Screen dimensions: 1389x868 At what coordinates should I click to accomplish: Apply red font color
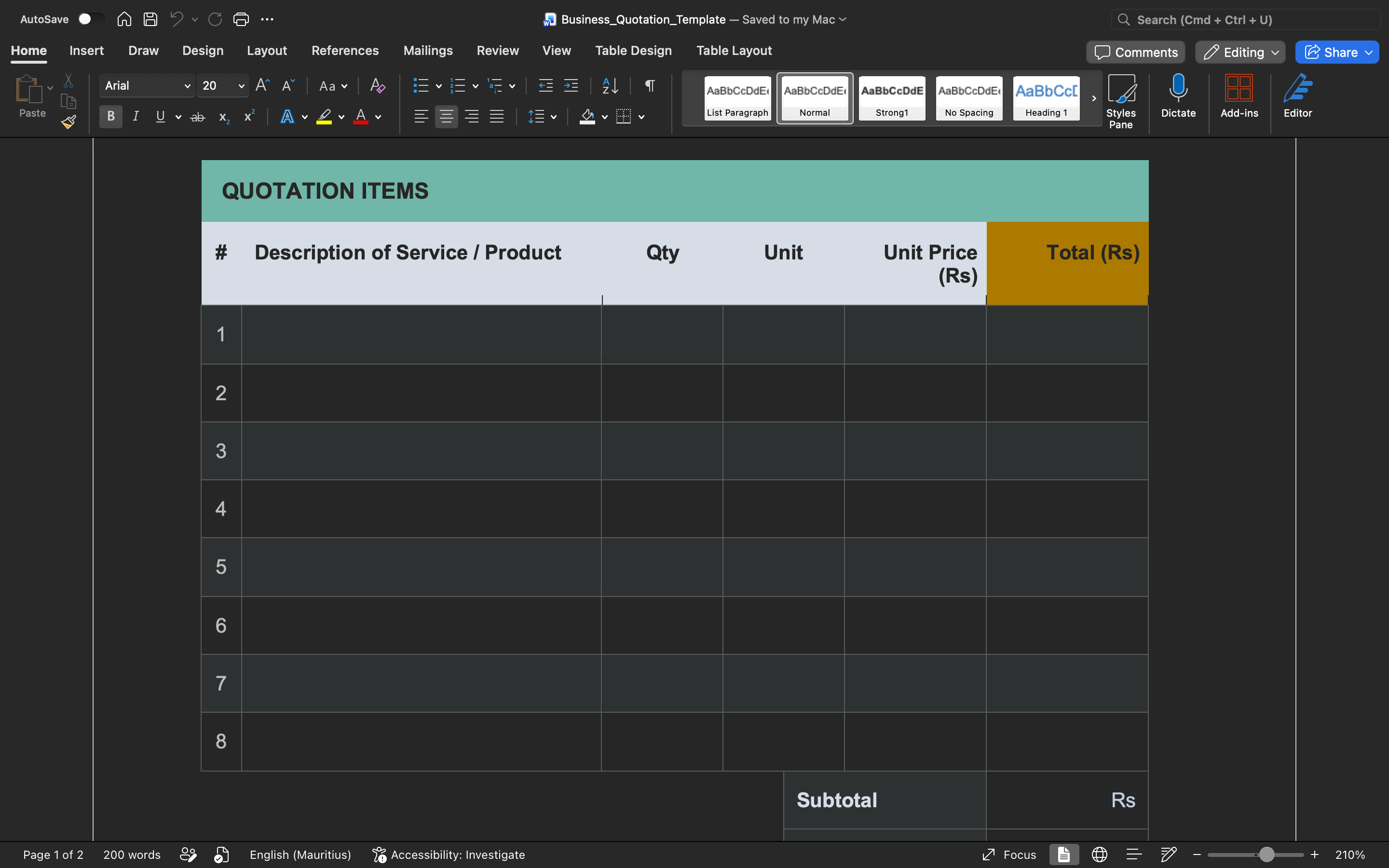[360, 117]
